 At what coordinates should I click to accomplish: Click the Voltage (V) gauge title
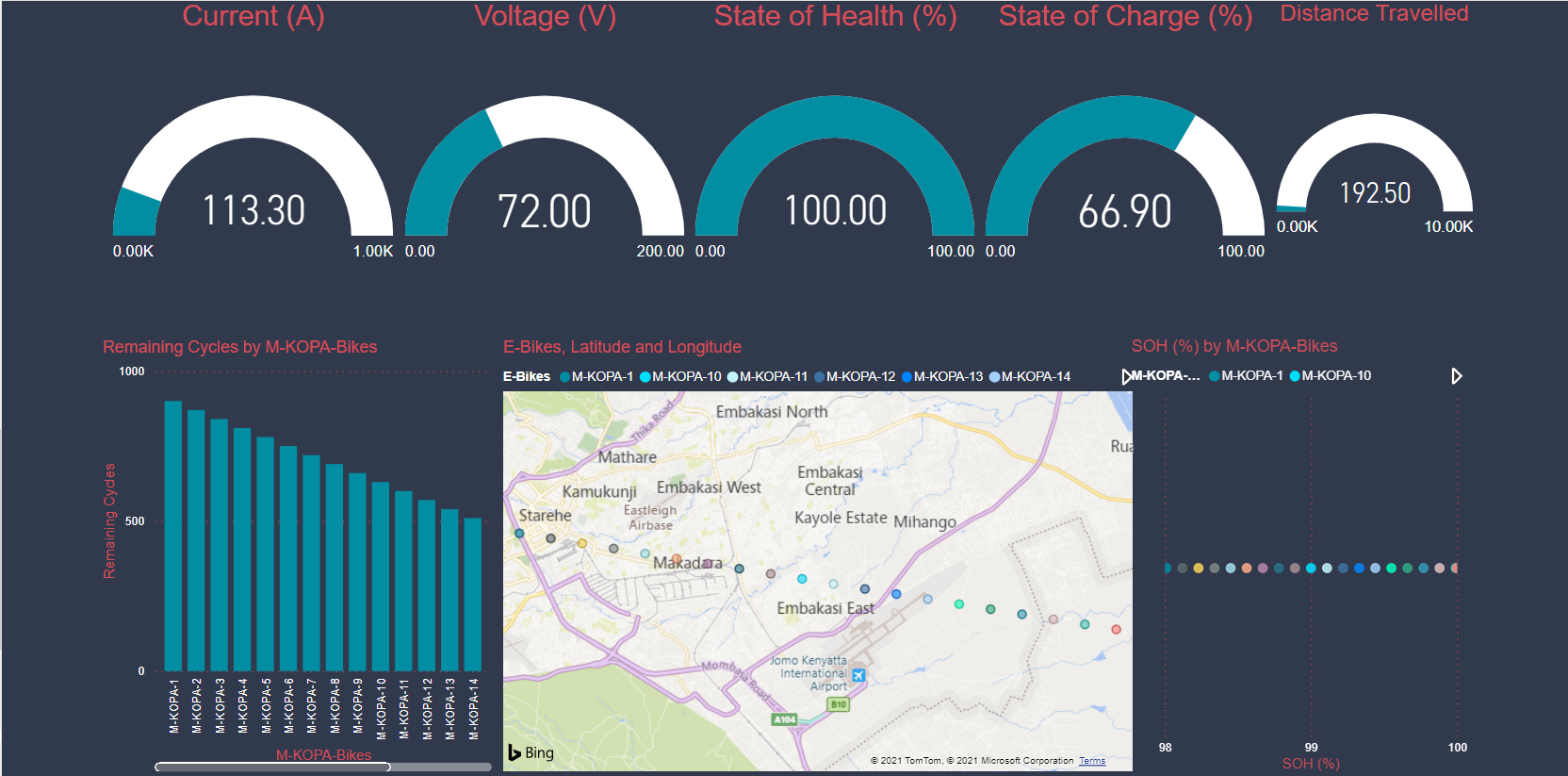[x=546, y=16]
